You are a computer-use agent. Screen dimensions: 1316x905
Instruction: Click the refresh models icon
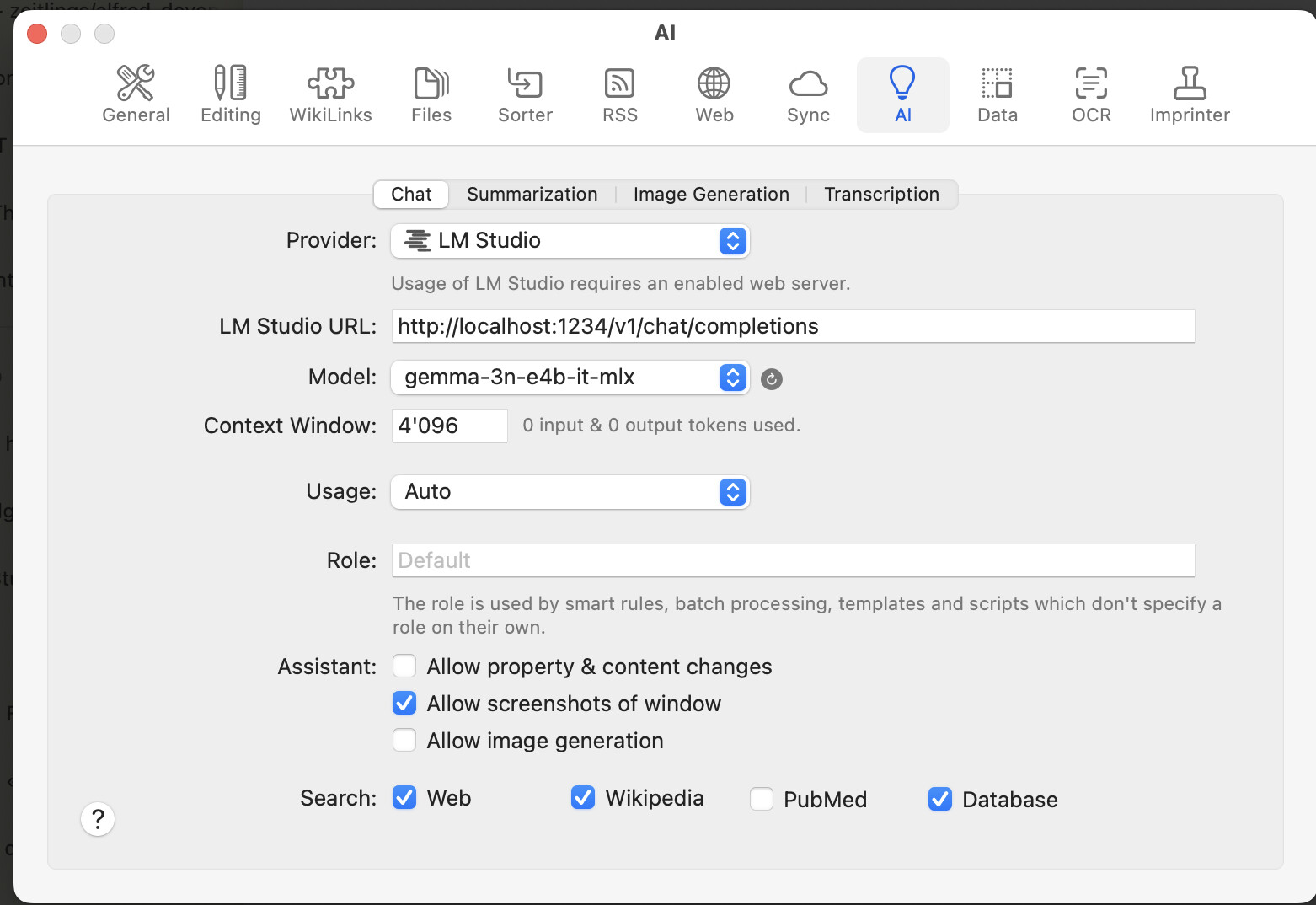click(x=771, y=379)
